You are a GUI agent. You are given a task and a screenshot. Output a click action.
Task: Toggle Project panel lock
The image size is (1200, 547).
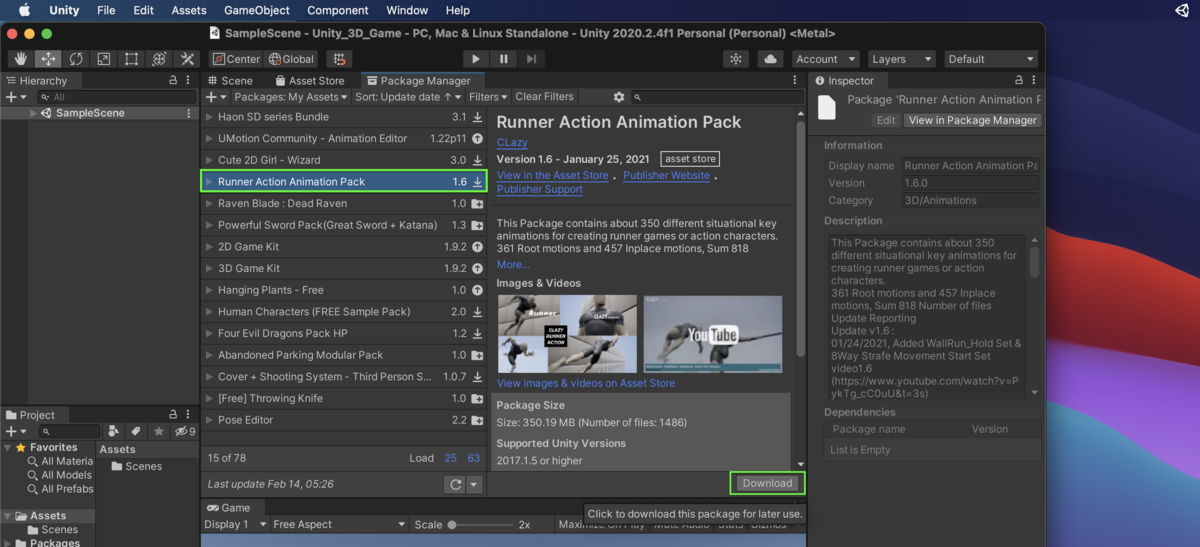pyautogui.click(x=173, y=415)
